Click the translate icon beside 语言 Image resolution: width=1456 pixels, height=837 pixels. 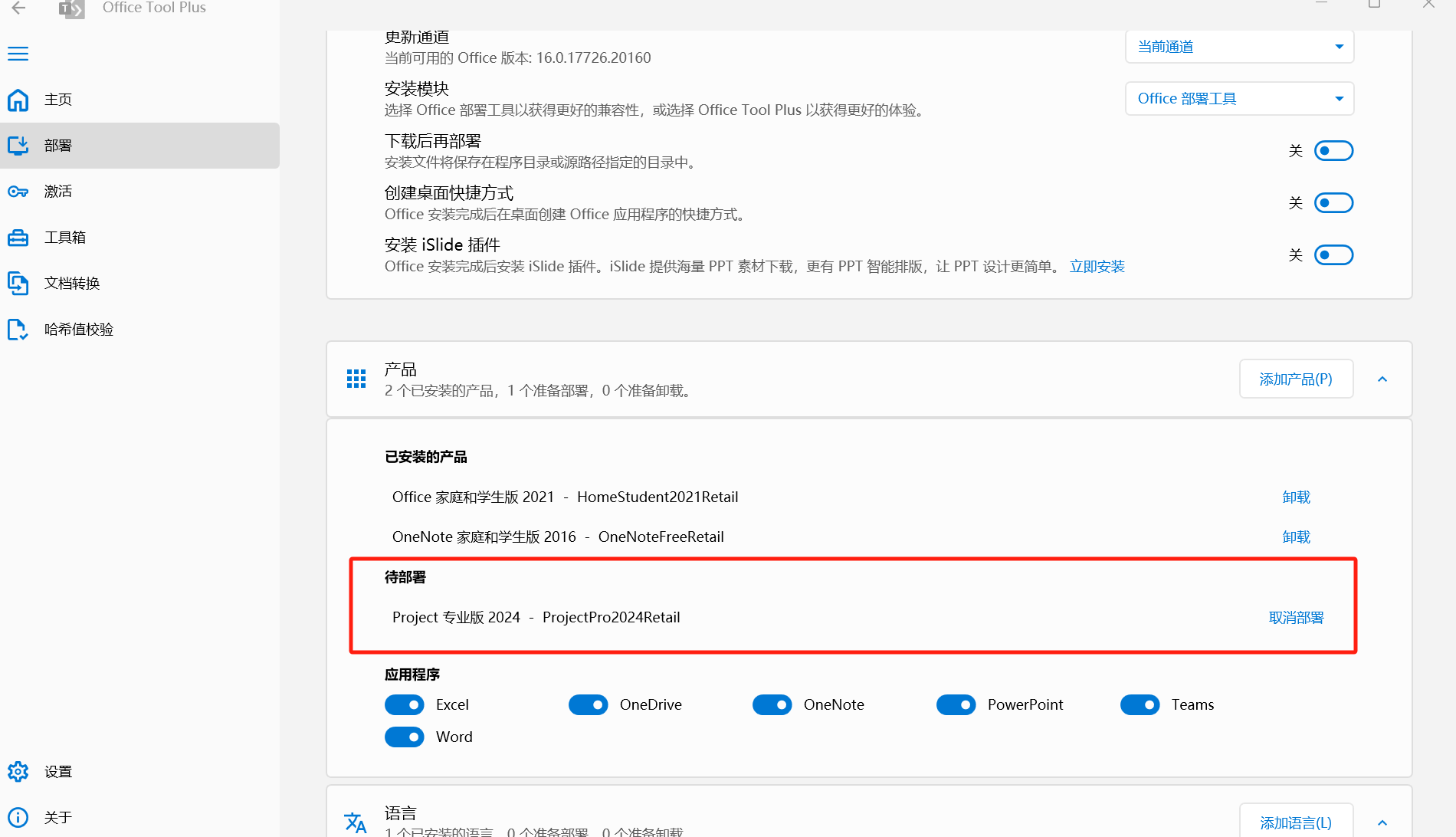(x=356, y=822)
